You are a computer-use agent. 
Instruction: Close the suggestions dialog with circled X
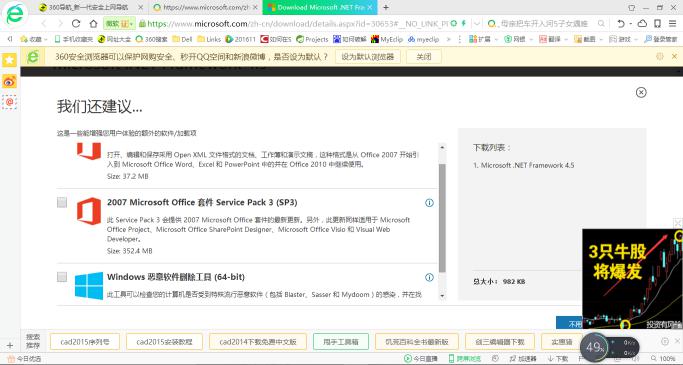641,92
